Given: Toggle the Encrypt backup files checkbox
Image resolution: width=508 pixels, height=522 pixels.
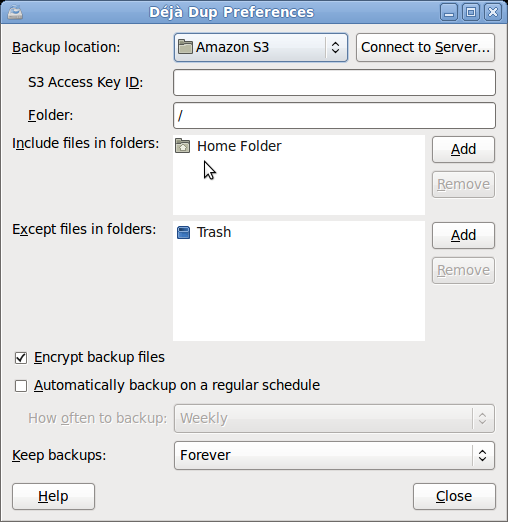Looking at the screenshot, I should click(x=21, y=358).
